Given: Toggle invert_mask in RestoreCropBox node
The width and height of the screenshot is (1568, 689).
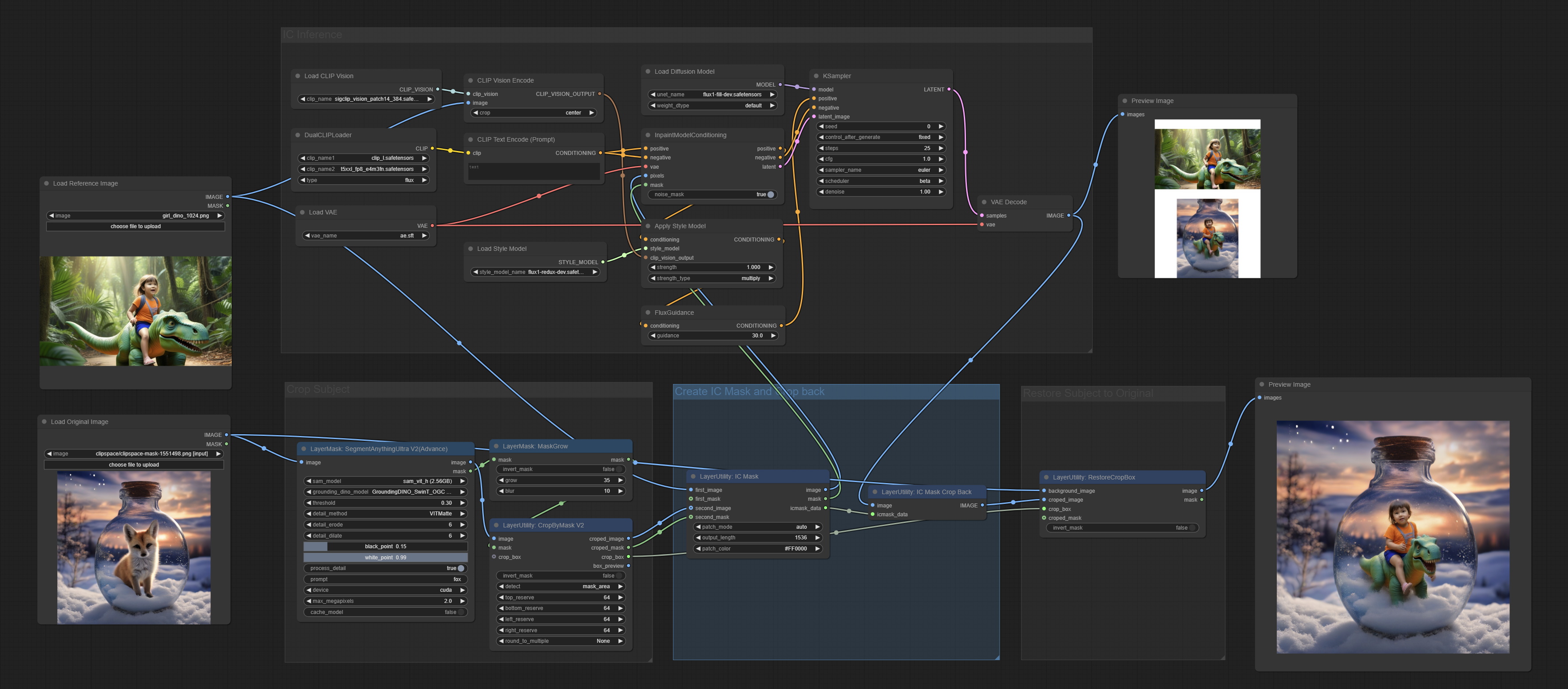Looking at the screenshot, I should coord(1192,528).
